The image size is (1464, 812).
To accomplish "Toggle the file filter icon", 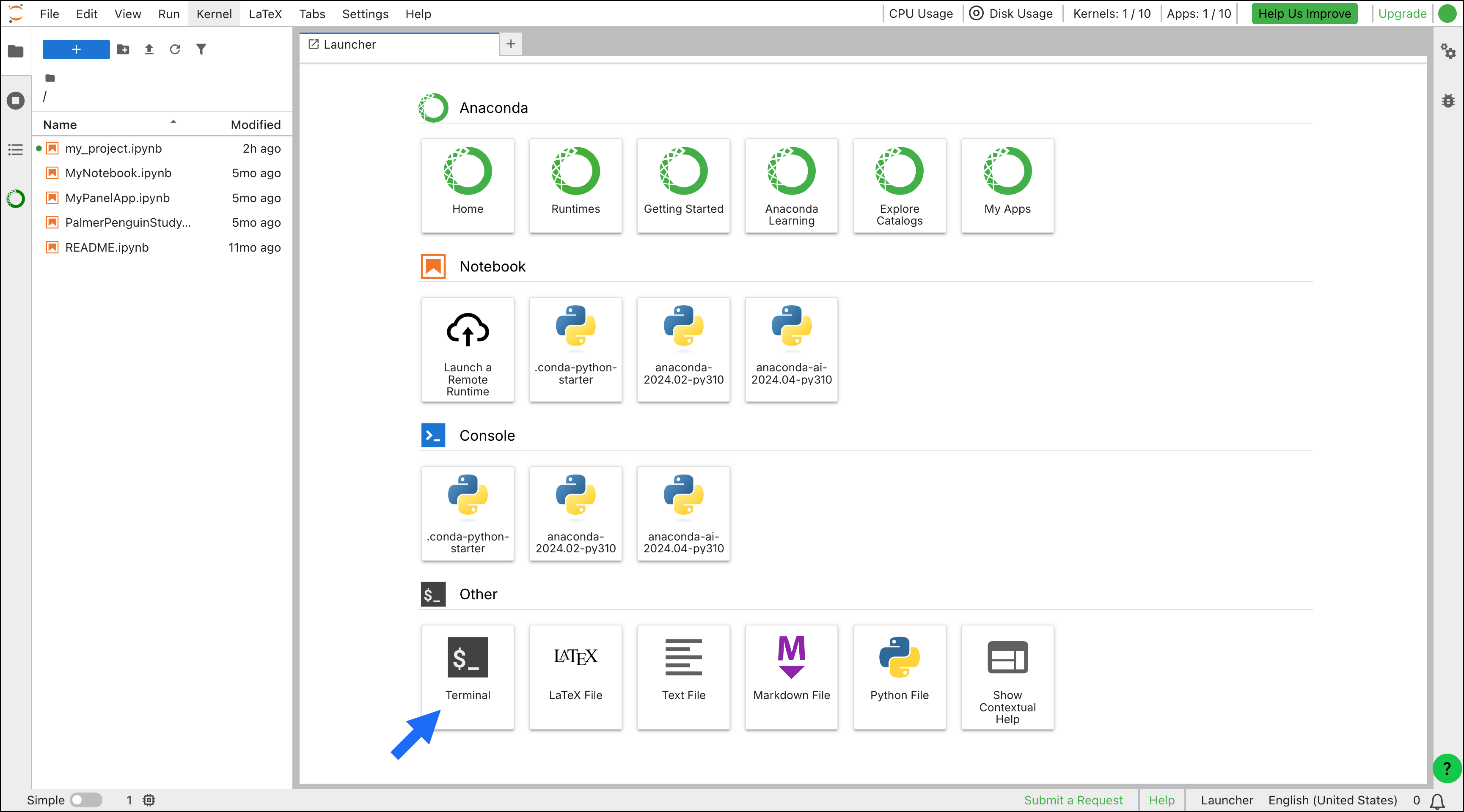I will [x=201, y=49].
